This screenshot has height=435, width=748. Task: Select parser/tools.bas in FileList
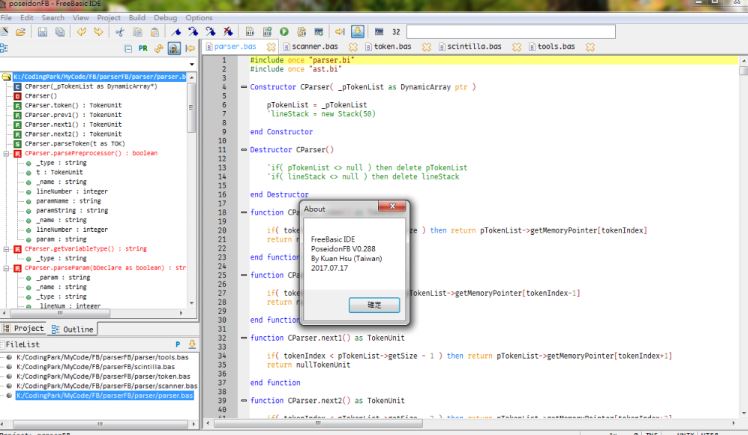[x=103, y=357]
